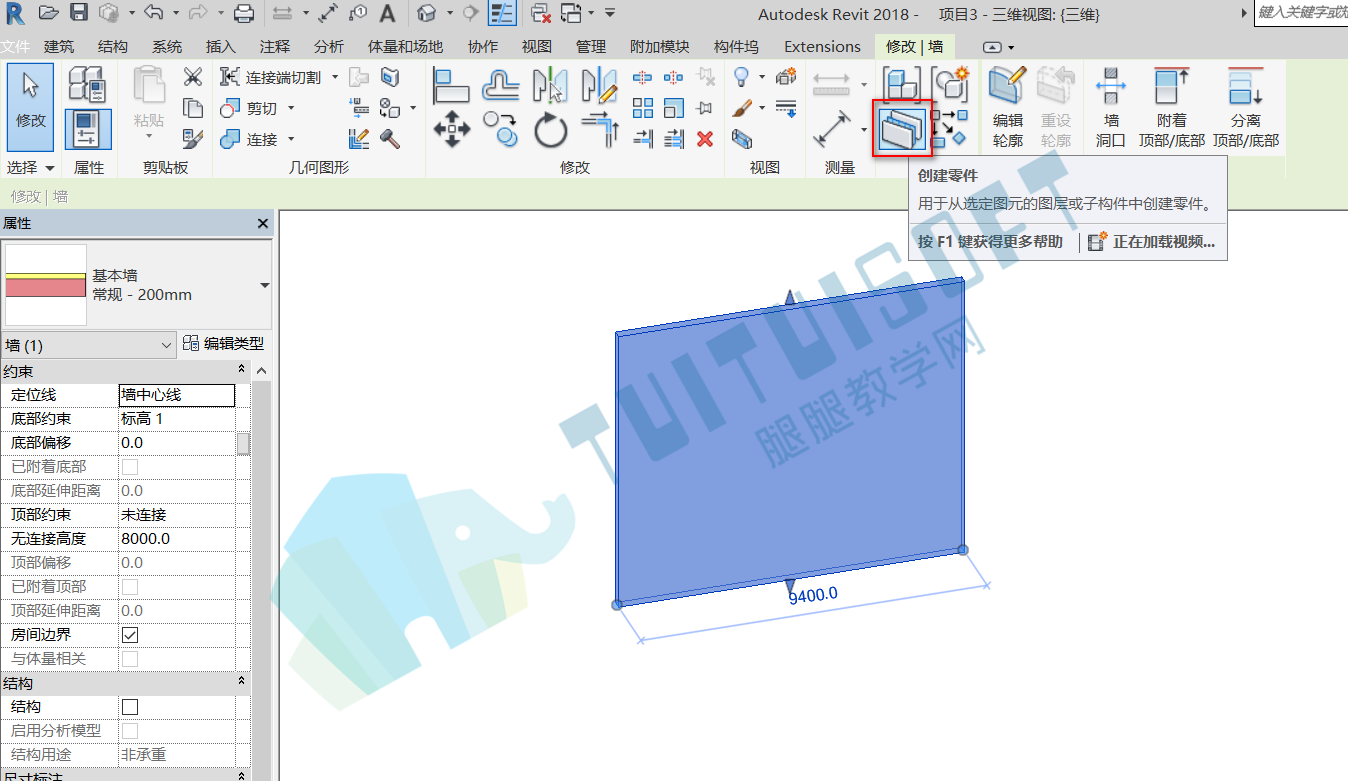Open the 墙 (1) element filter dropdown
This screenshot has width=1348, height=781.
coord(89,345)
